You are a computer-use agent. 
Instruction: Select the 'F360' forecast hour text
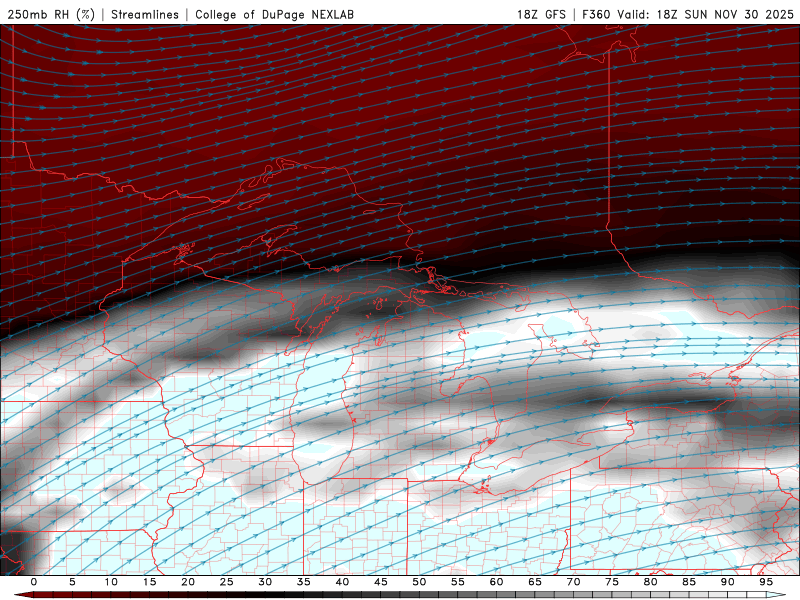pyautogui.click(x=597, y=14)
